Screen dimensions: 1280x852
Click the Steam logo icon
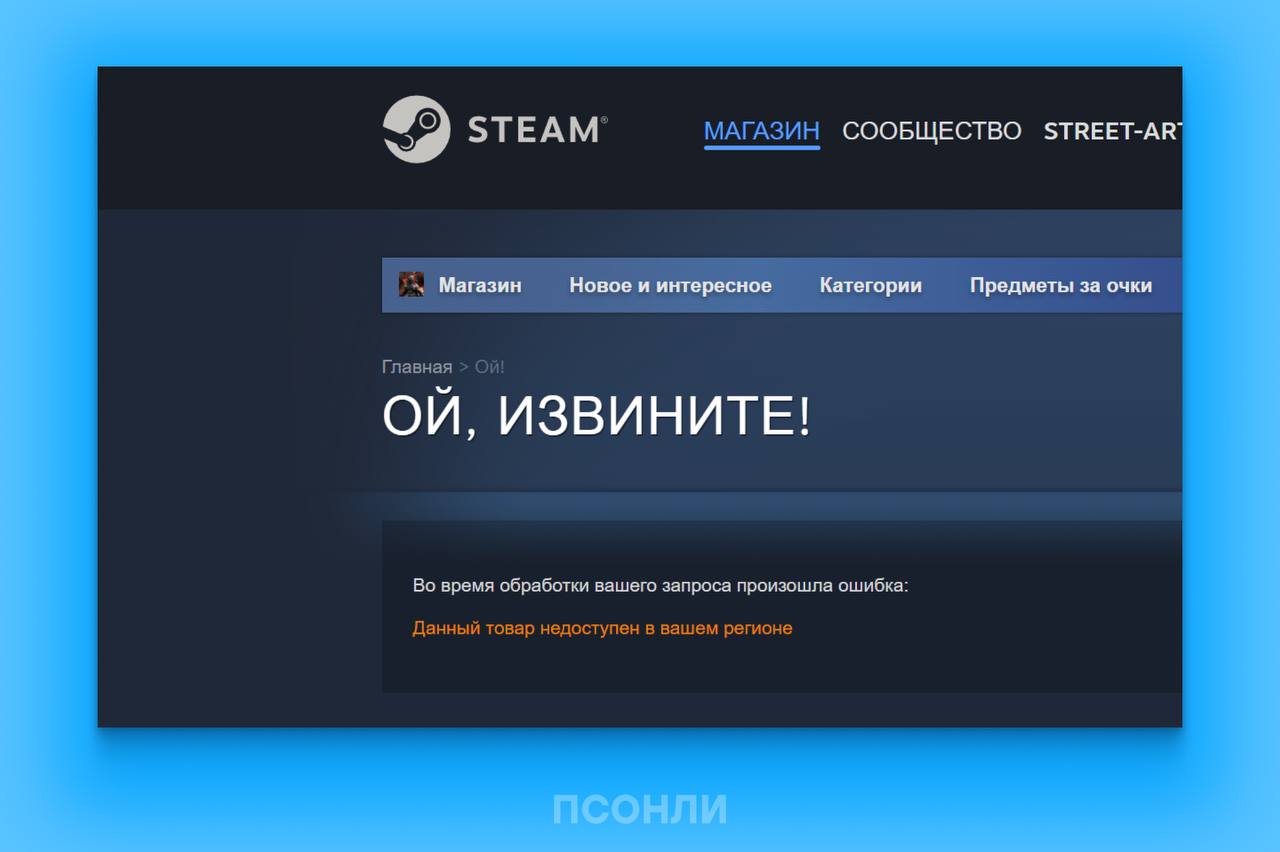pyautogui.click(x=416, y=129)
